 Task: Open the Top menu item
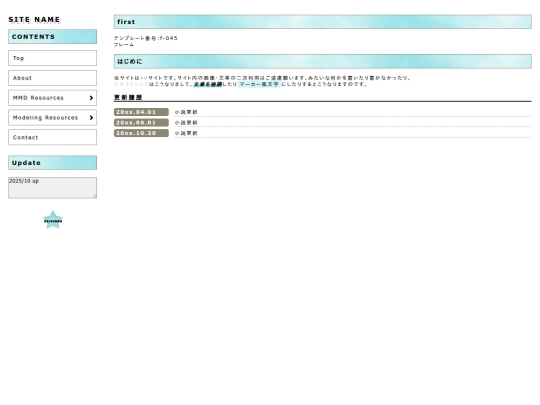click(52, 58)
